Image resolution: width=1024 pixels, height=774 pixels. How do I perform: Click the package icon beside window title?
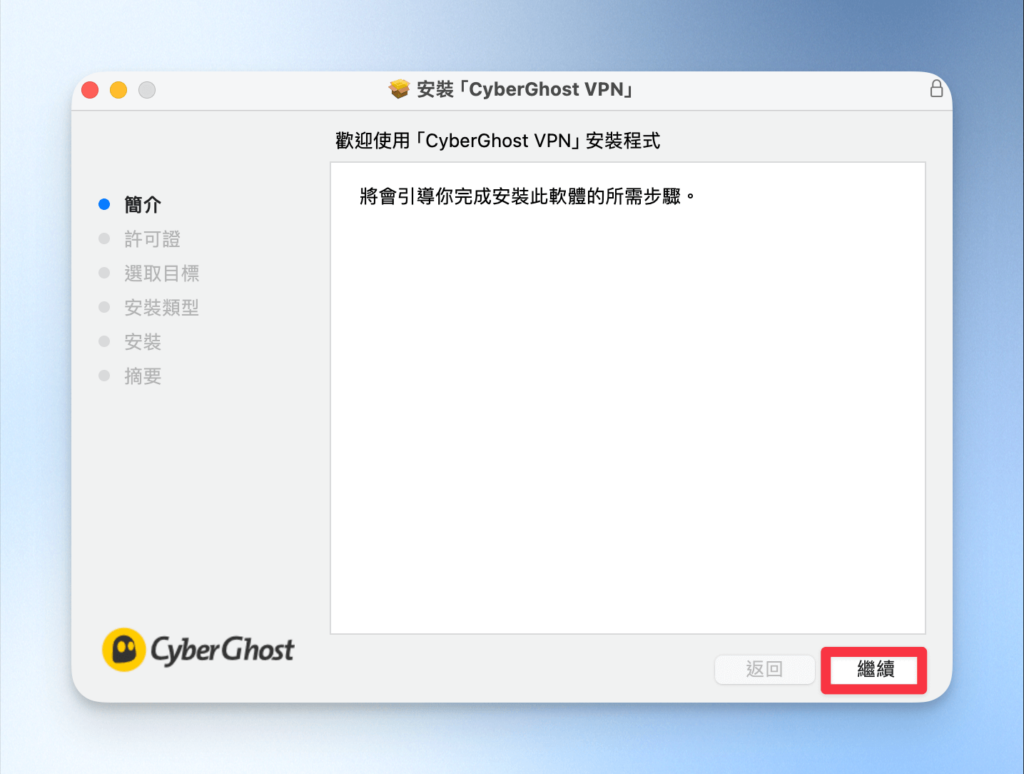(x=399, y=89)
